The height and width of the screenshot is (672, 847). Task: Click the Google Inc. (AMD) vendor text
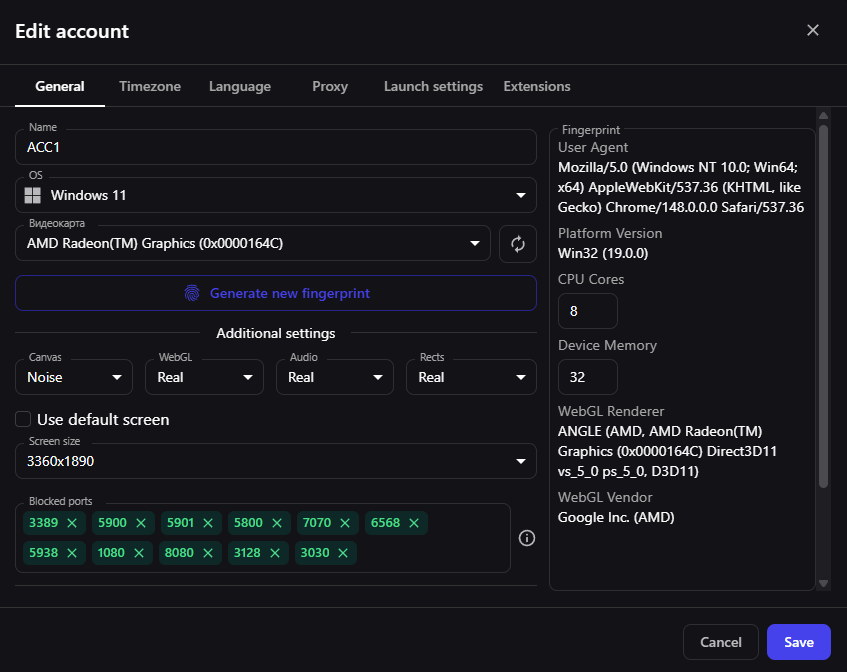[x=616, y=518]
